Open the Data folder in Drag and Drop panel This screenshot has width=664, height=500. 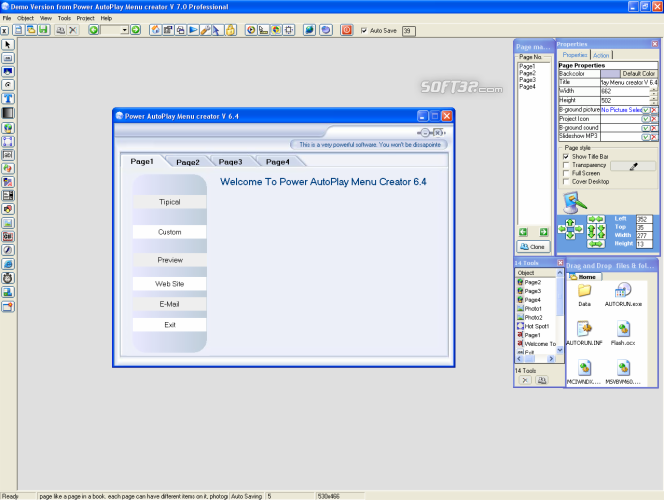tap(584, 295)
